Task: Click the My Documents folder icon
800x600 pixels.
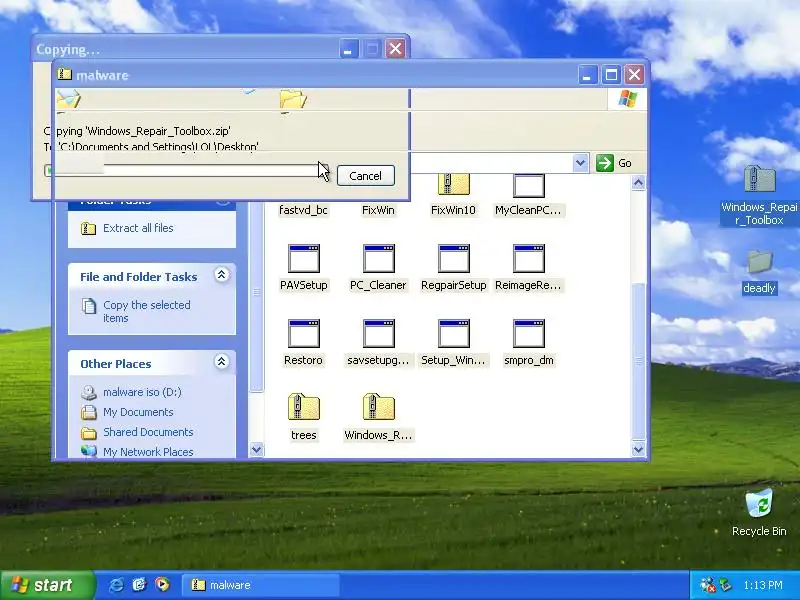Action: (x=89, y=412)
